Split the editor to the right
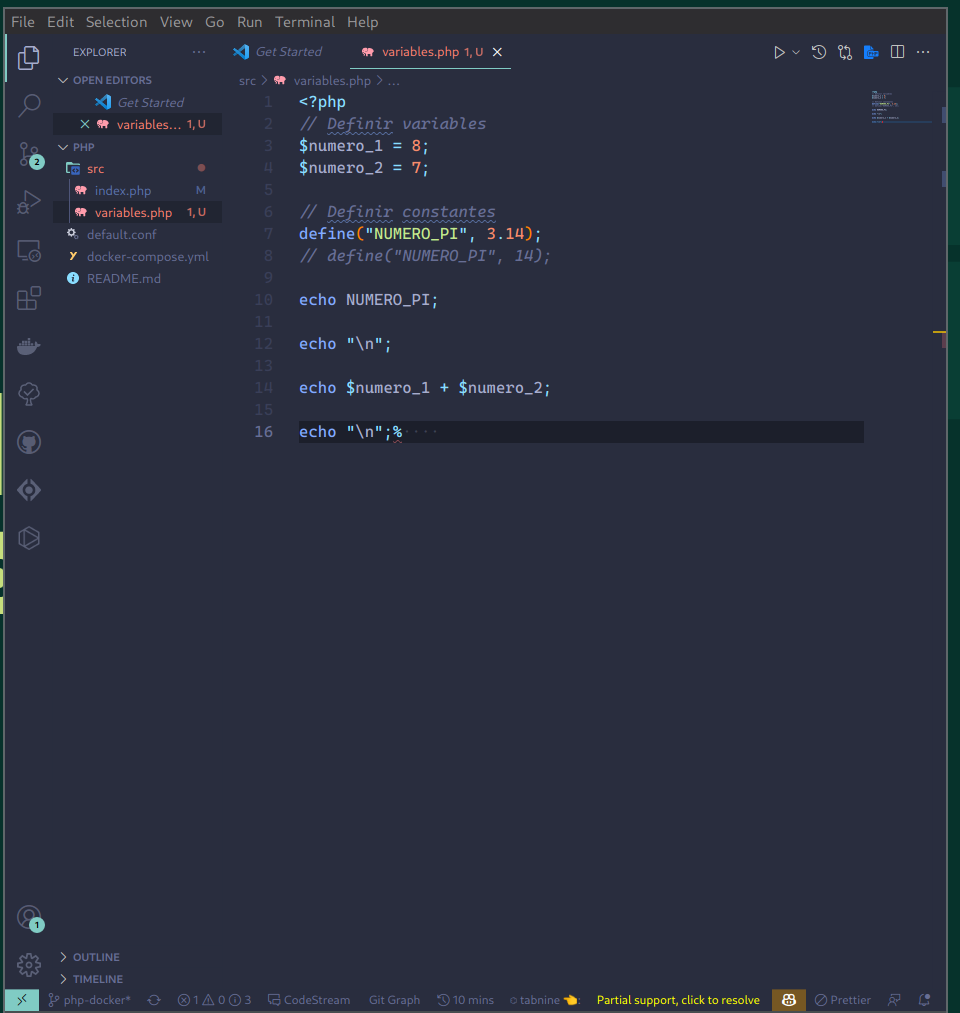Image resolution: width=960 pixels, height=1013 pixels. coord(898,52)
